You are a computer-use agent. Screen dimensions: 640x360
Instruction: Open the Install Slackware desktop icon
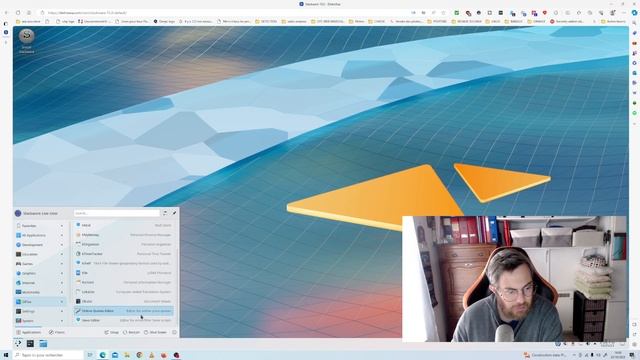27,40
